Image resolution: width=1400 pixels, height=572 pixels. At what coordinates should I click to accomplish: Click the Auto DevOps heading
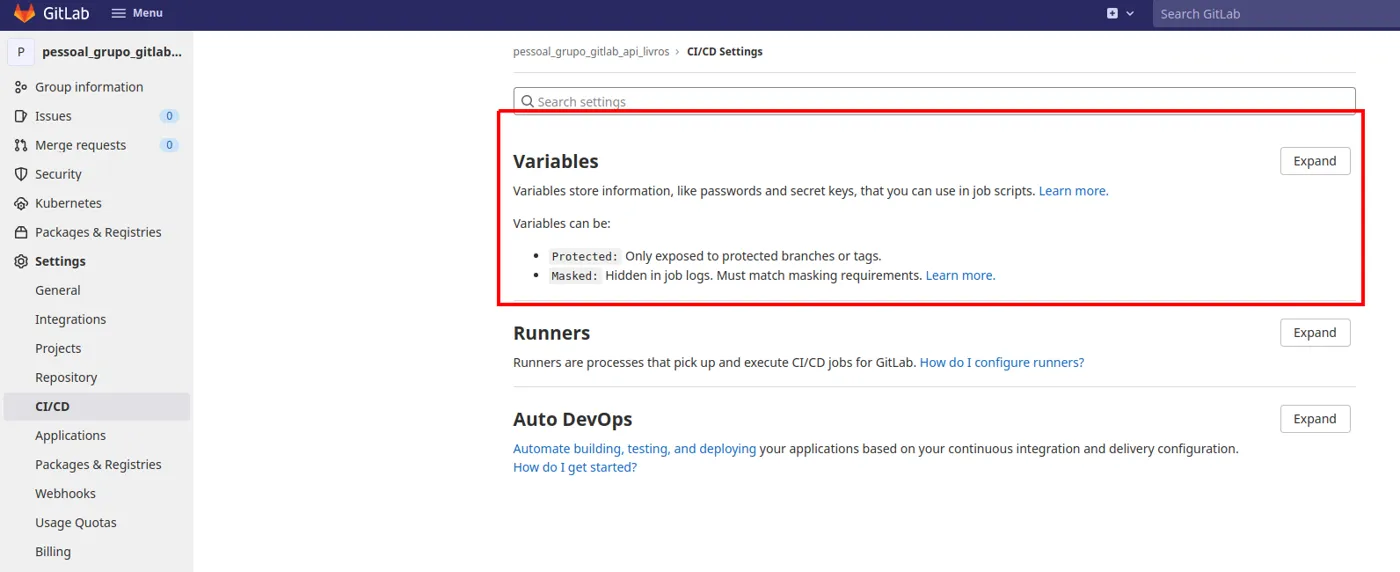[x=572, y=419]
